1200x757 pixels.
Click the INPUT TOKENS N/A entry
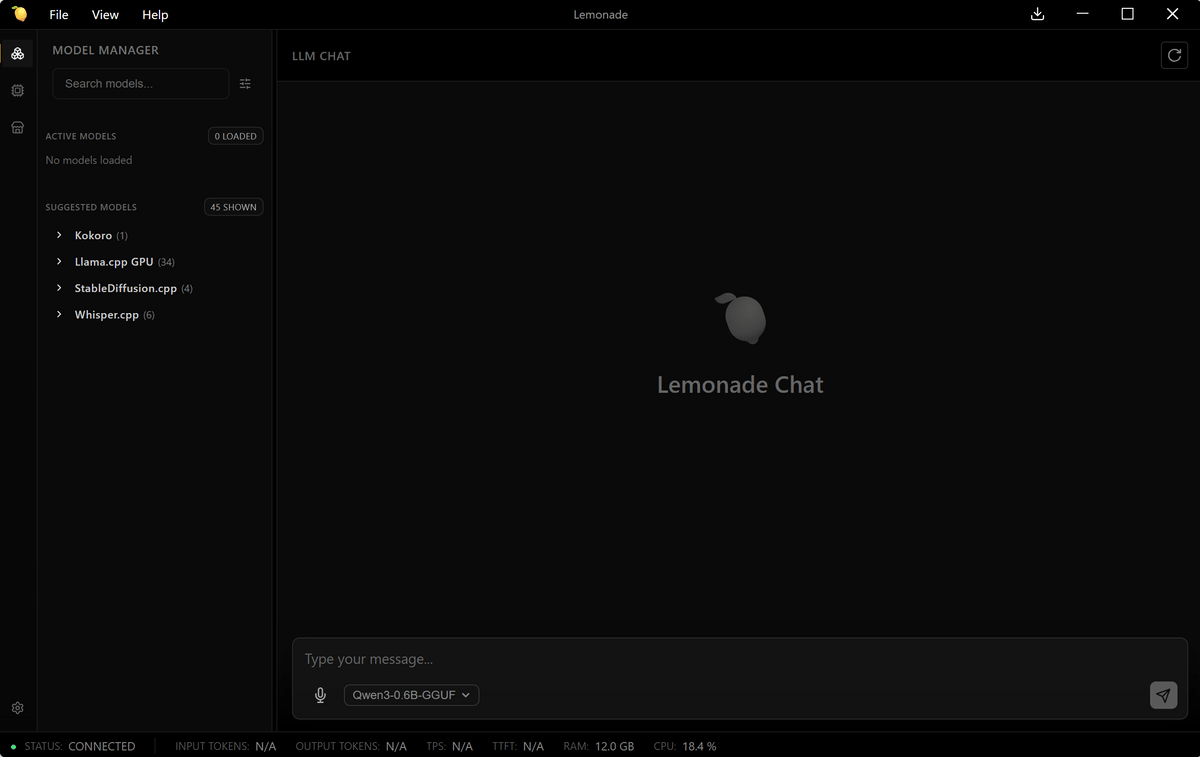(x=226, y=746)
